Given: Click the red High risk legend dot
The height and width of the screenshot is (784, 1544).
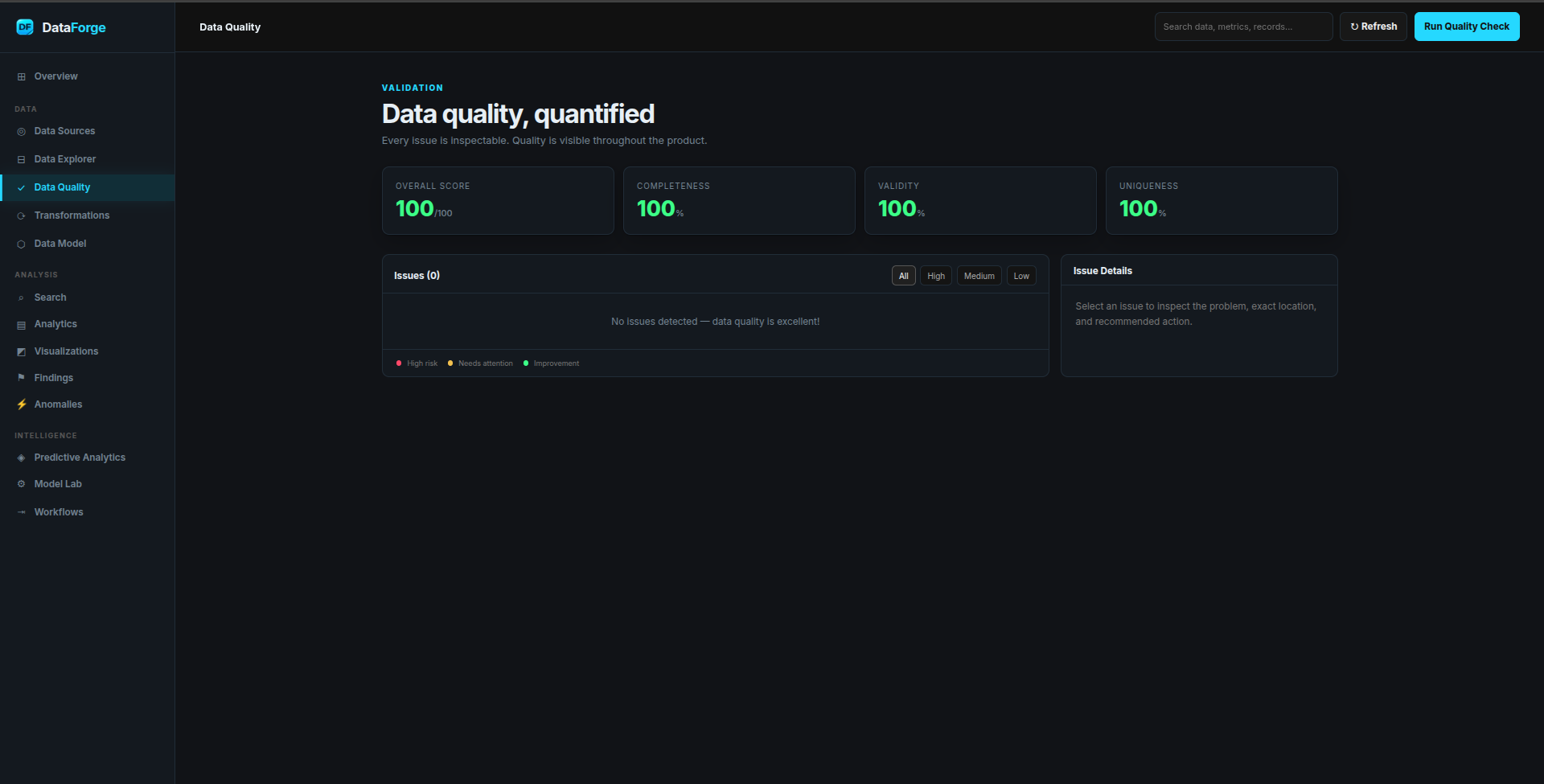Looking at the screenshot, I should [x=399, y=363].
